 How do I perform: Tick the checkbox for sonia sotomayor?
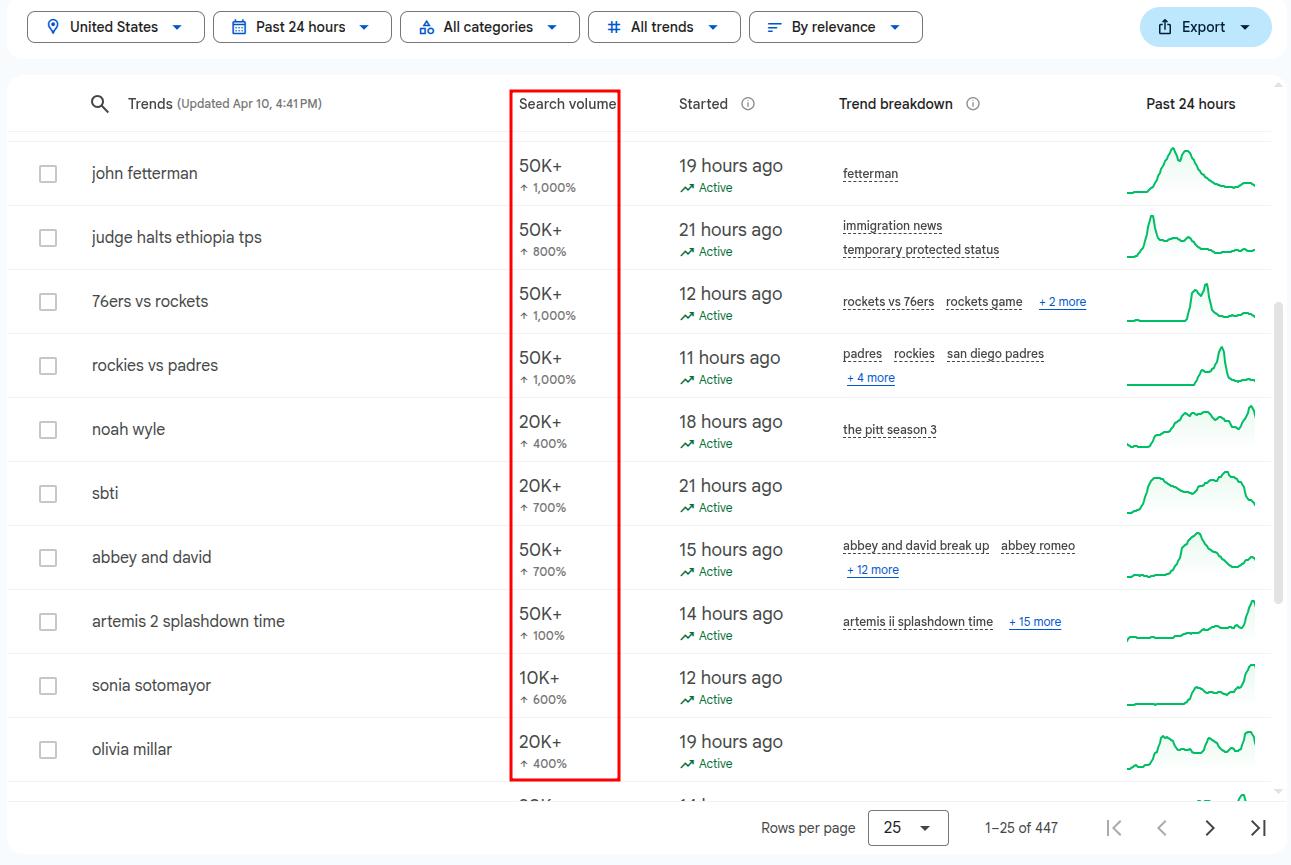pos(48,686)
